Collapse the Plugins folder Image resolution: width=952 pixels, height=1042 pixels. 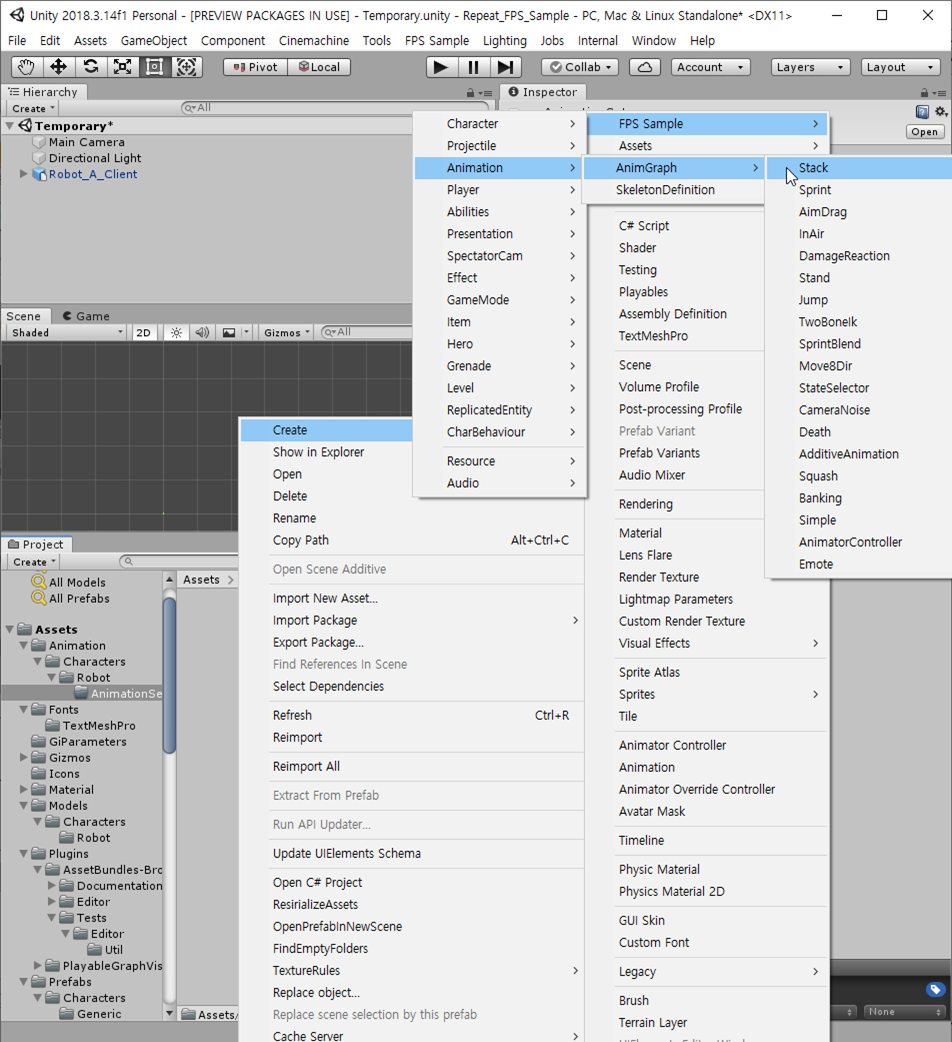[24, 853]
